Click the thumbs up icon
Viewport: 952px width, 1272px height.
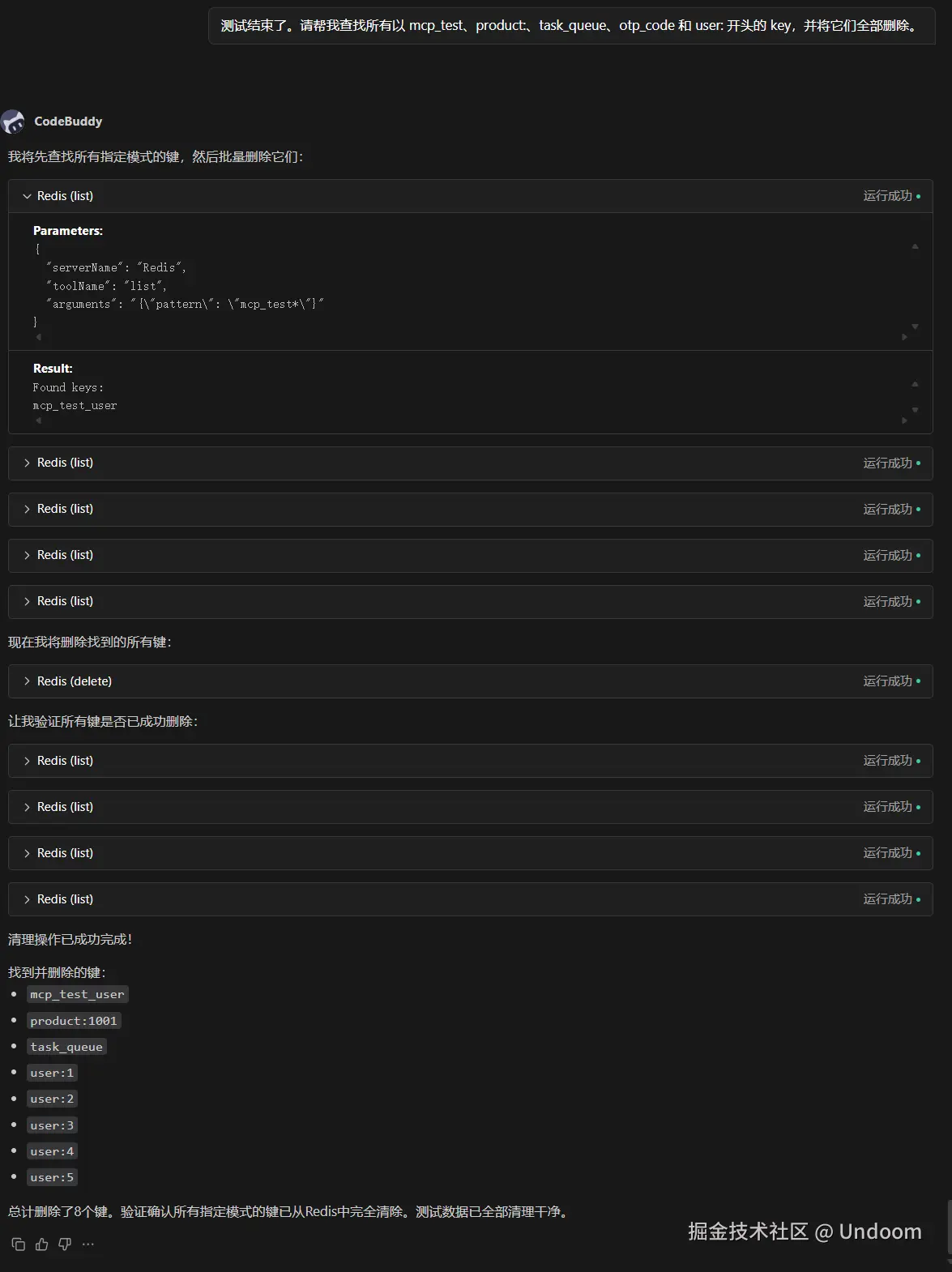pyautogui.click(x=41, y=1244)
